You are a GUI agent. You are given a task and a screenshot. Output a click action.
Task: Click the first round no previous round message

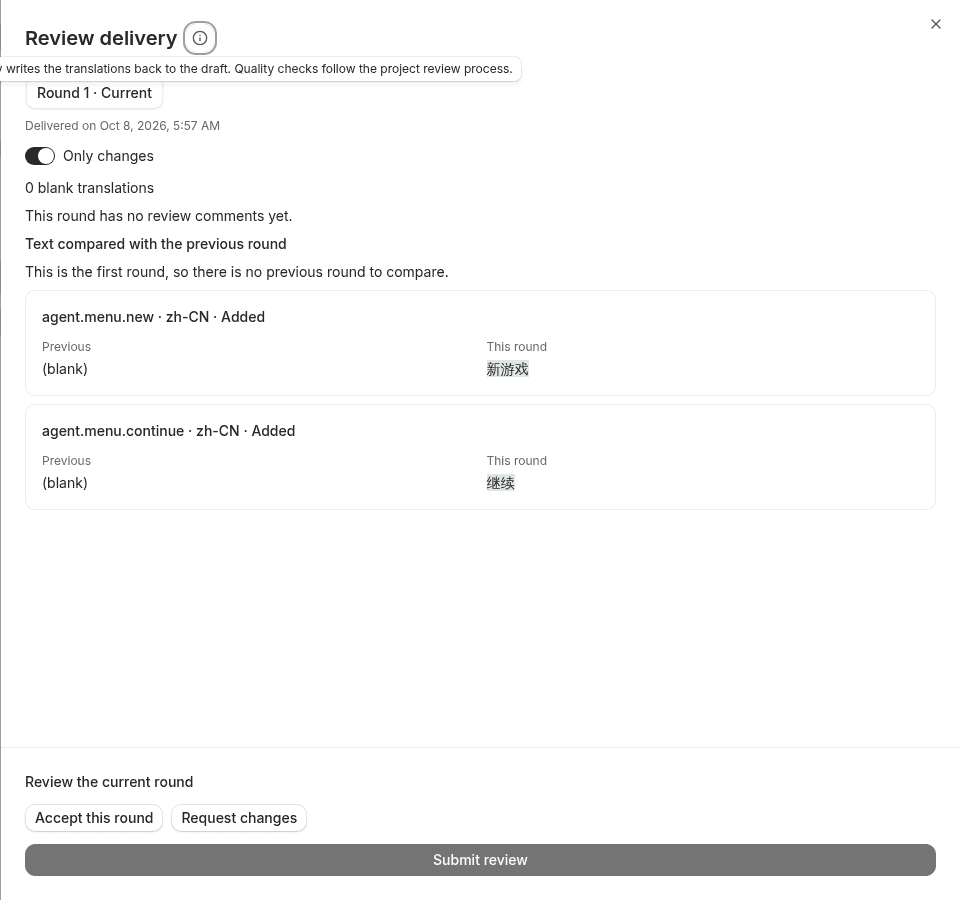tap(237, 272)
